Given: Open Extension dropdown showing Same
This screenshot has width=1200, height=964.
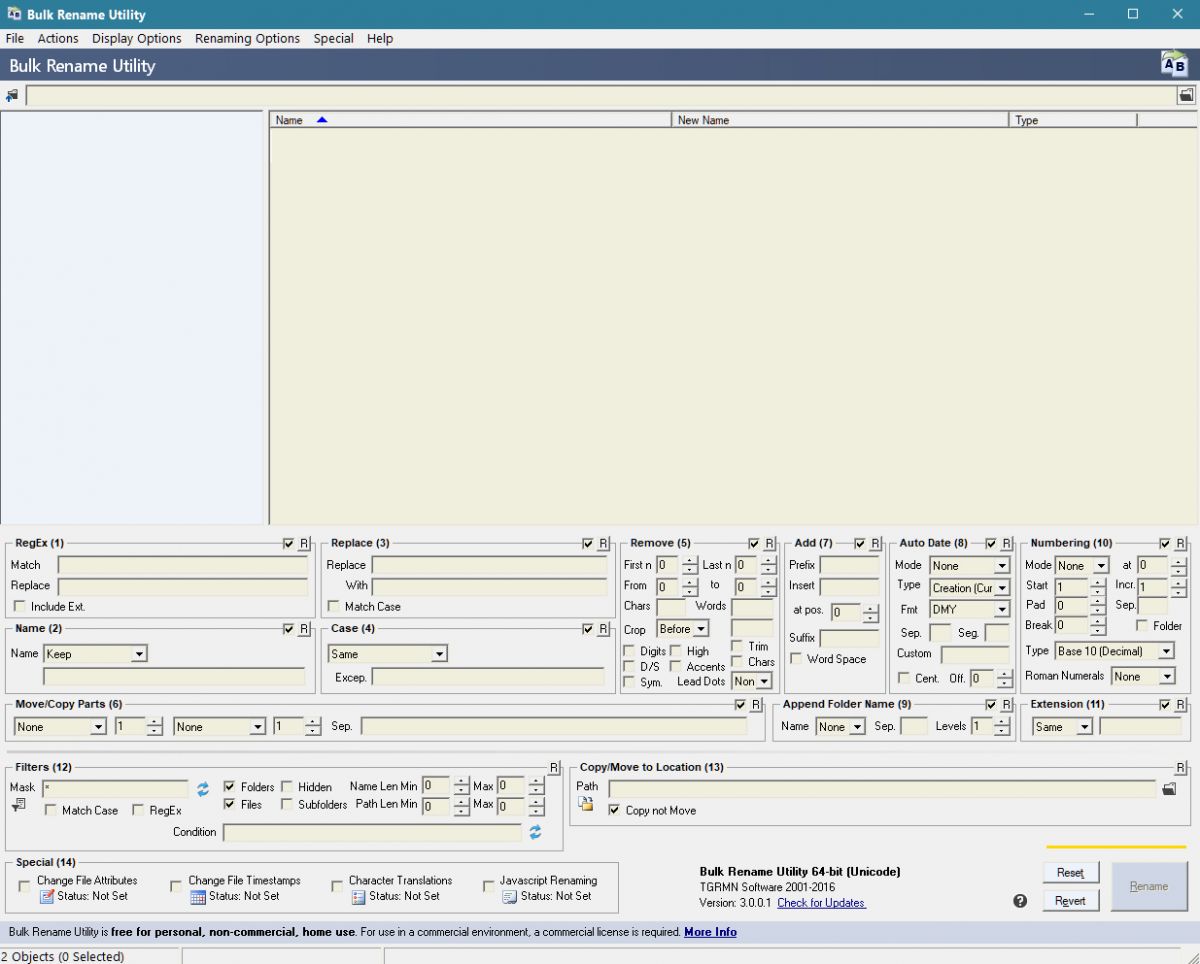Looking at the screenshot, I should tap(1063, 727).
